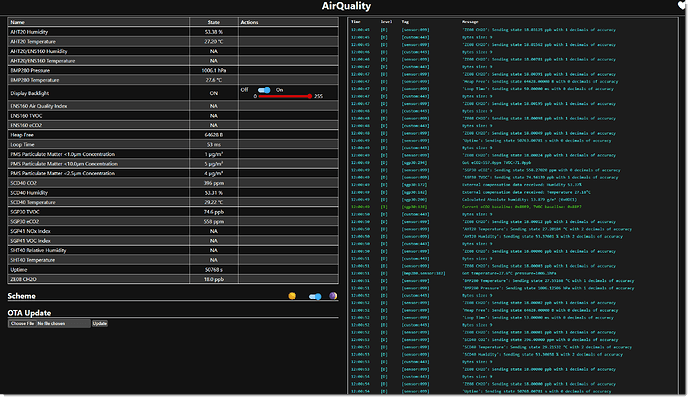This screenshot has height=398, width=690.
Task: Select the Heap Free row name
Action: tap(22, 135)
